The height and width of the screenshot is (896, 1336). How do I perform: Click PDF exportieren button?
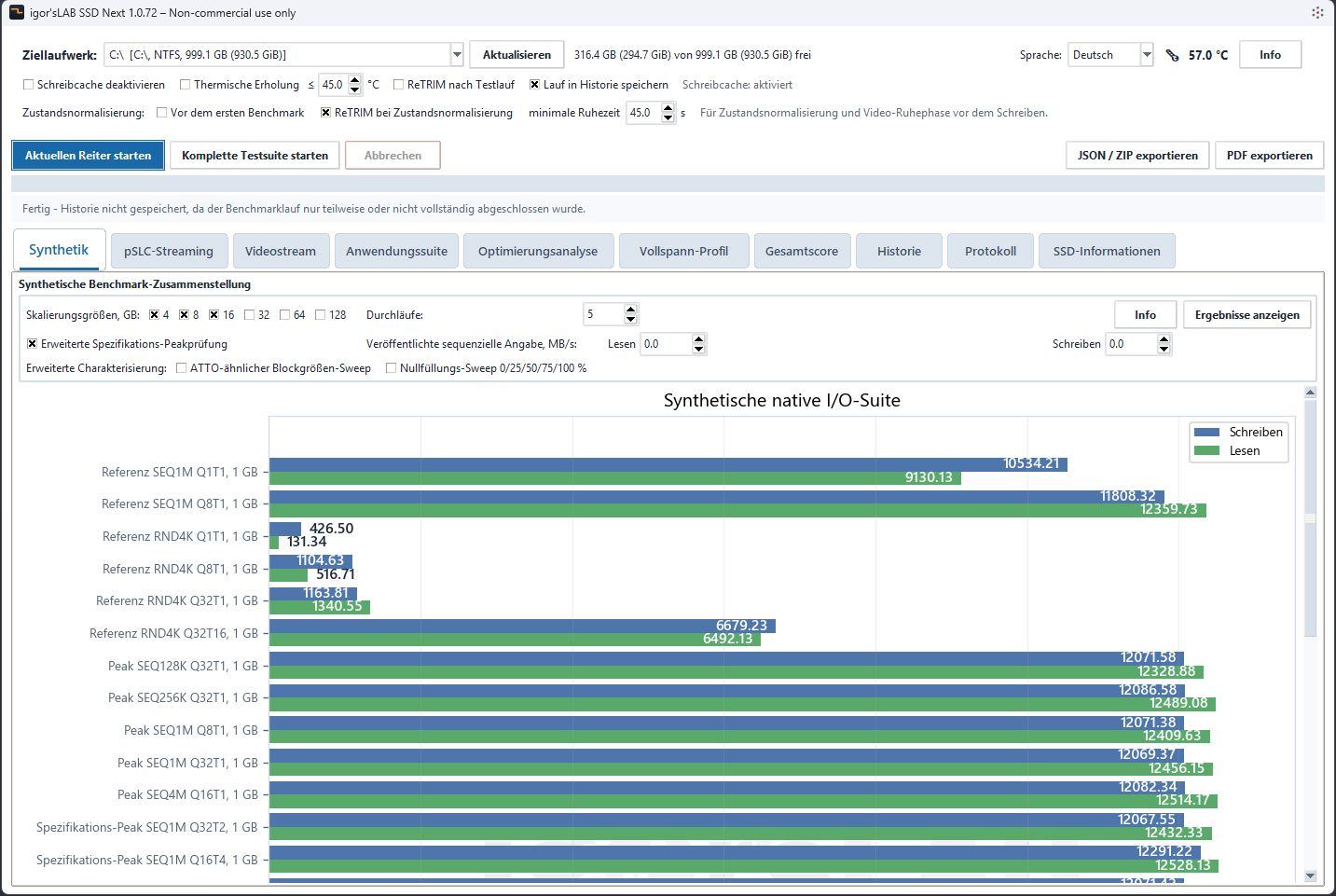(1269, 156)
